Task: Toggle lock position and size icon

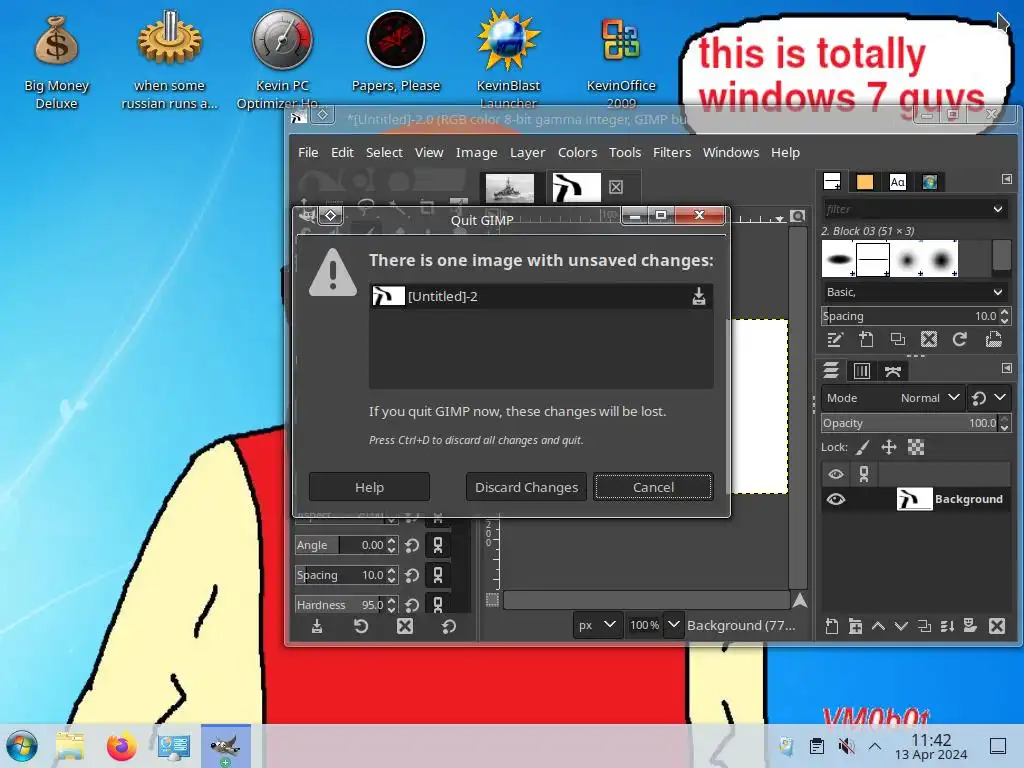Action: [889, 447]
